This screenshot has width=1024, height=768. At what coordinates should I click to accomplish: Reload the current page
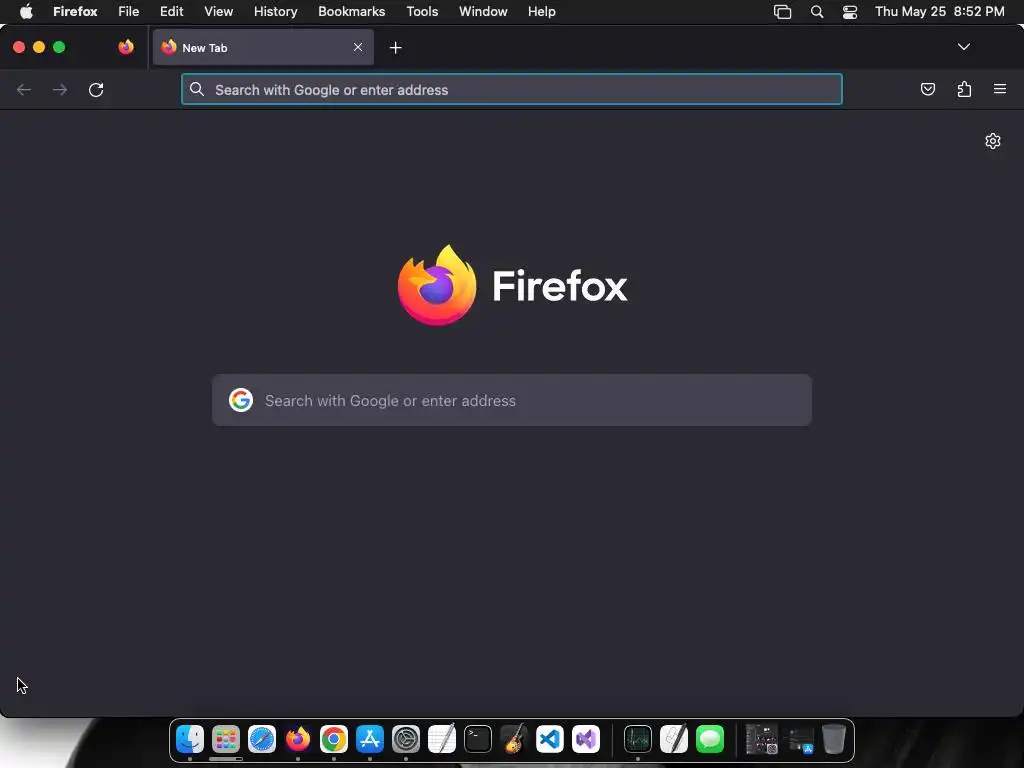point(96,89)
